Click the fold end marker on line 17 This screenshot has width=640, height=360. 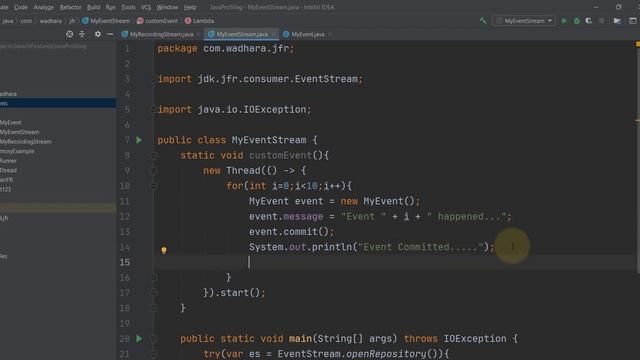click(x=153, y=293)
